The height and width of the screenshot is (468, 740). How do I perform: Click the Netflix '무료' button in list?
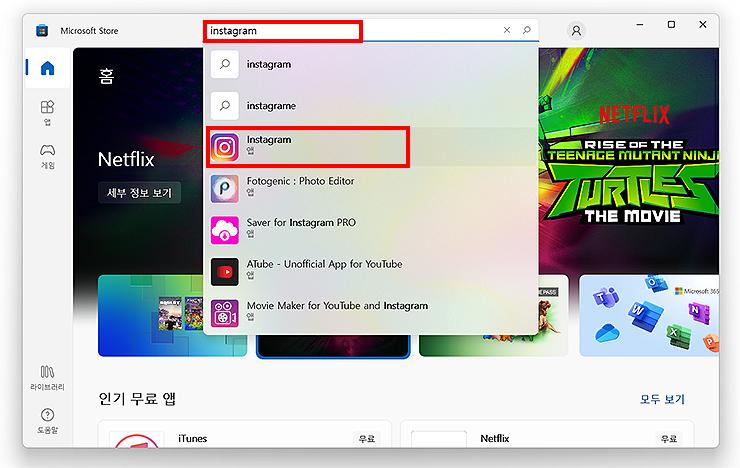(x=669, y=439)
